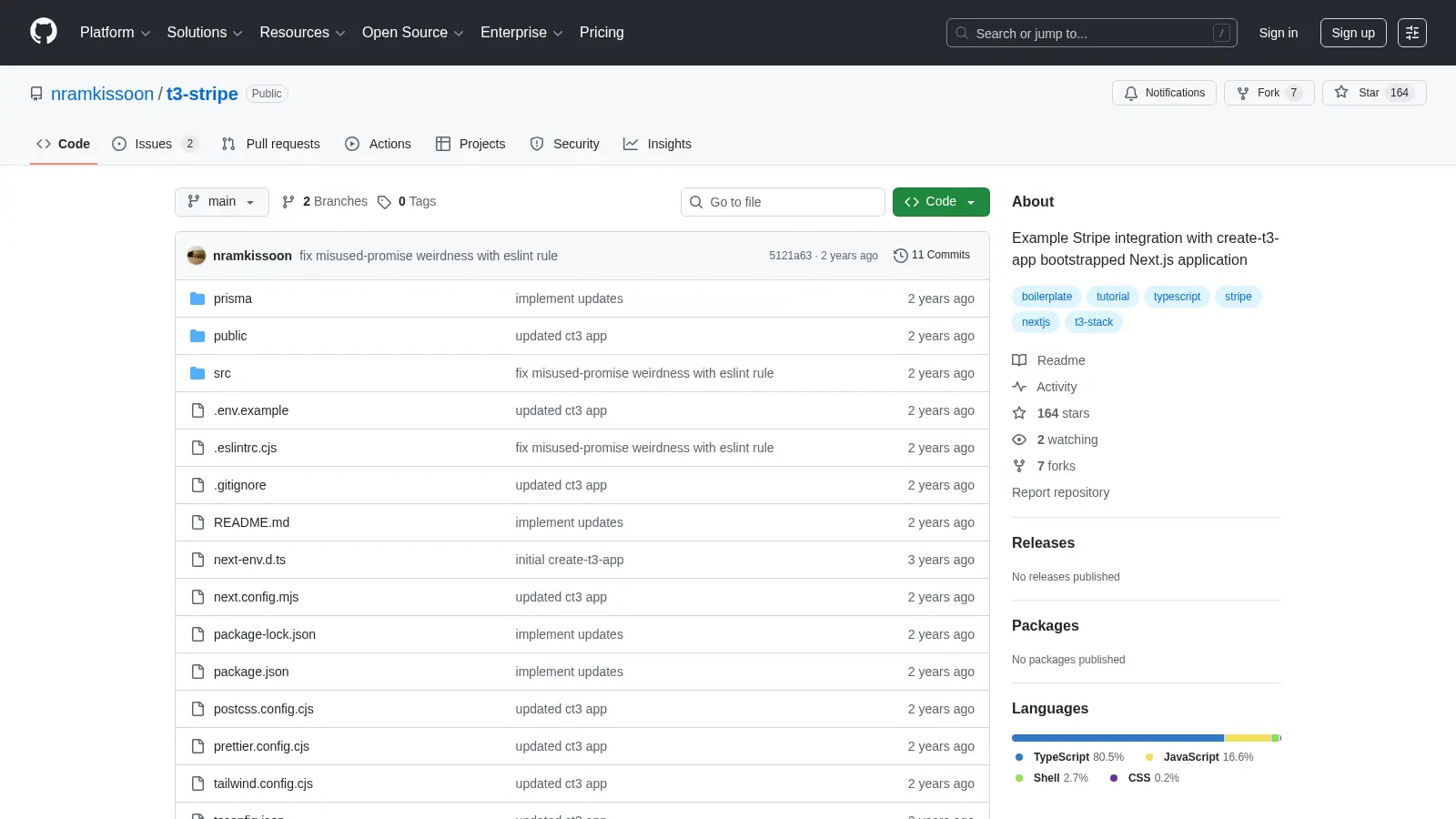This screenshot has width=1456, height=819.
Task: Click the t3-stack topic tag
Action: (x=1093, y=322)
